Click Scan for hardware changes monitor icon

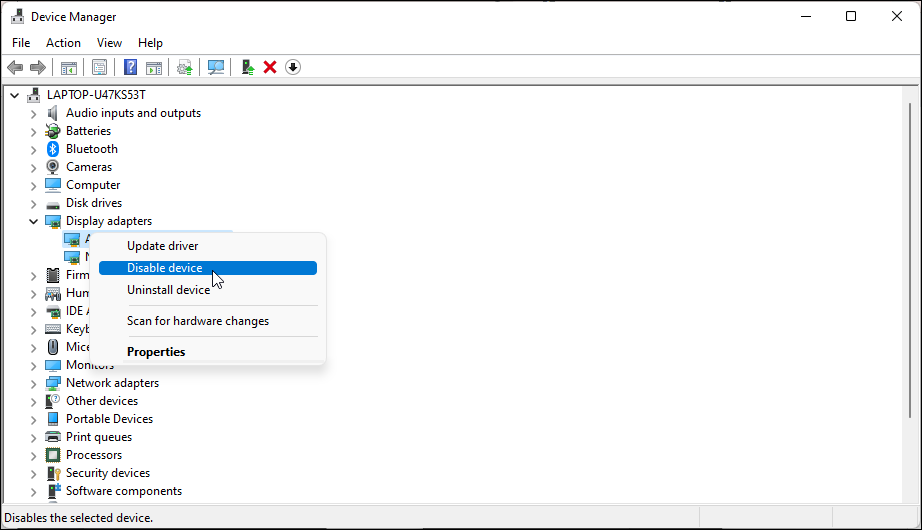(216, 68)
